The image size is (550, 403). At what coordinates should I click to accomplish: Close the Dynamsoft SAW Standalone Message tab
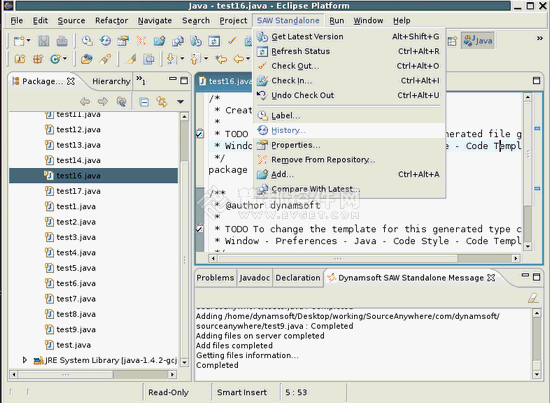coord(491,278)
